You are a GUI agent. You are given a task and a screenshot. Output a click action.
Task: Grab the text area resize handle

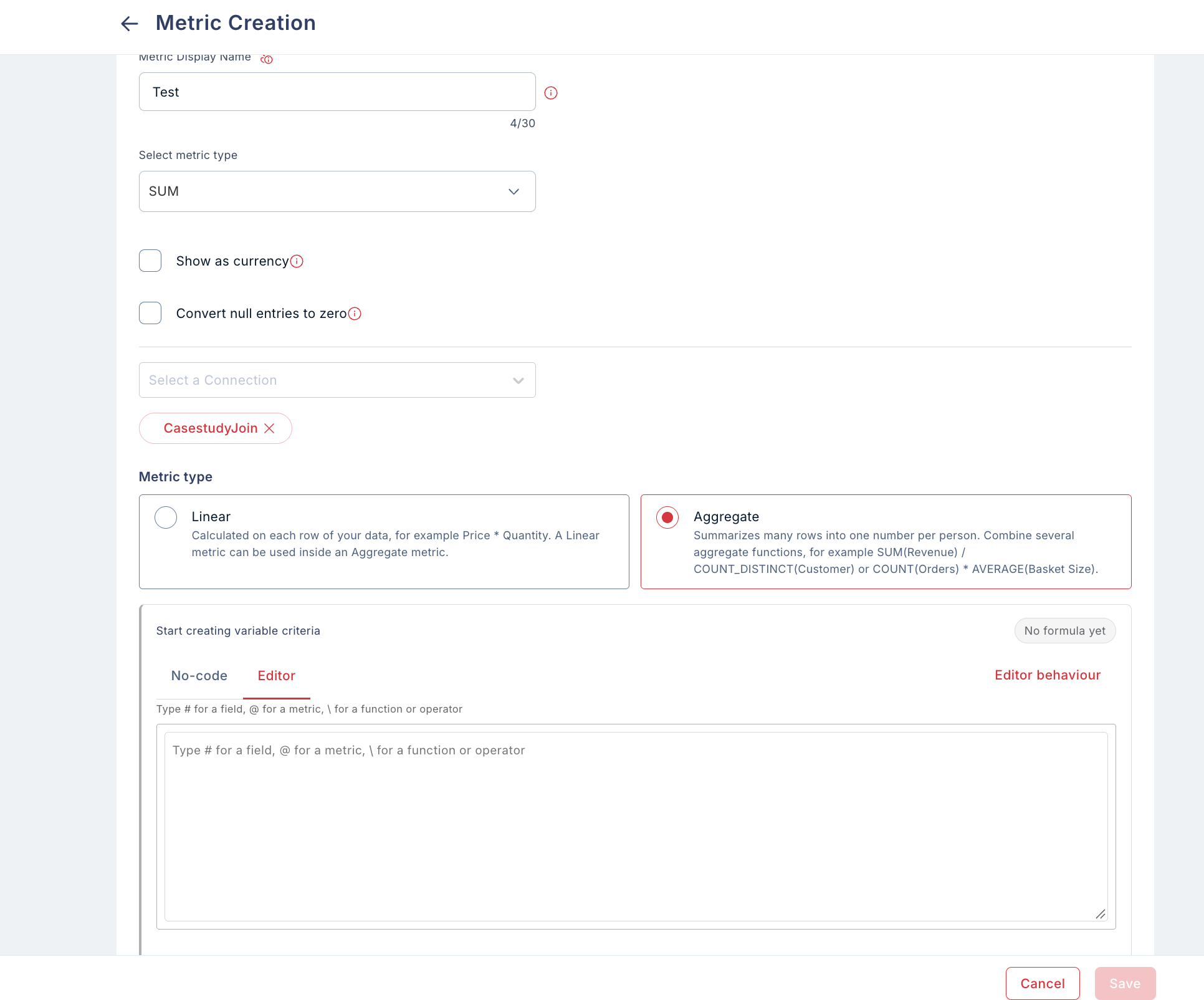coord(1101,914)
